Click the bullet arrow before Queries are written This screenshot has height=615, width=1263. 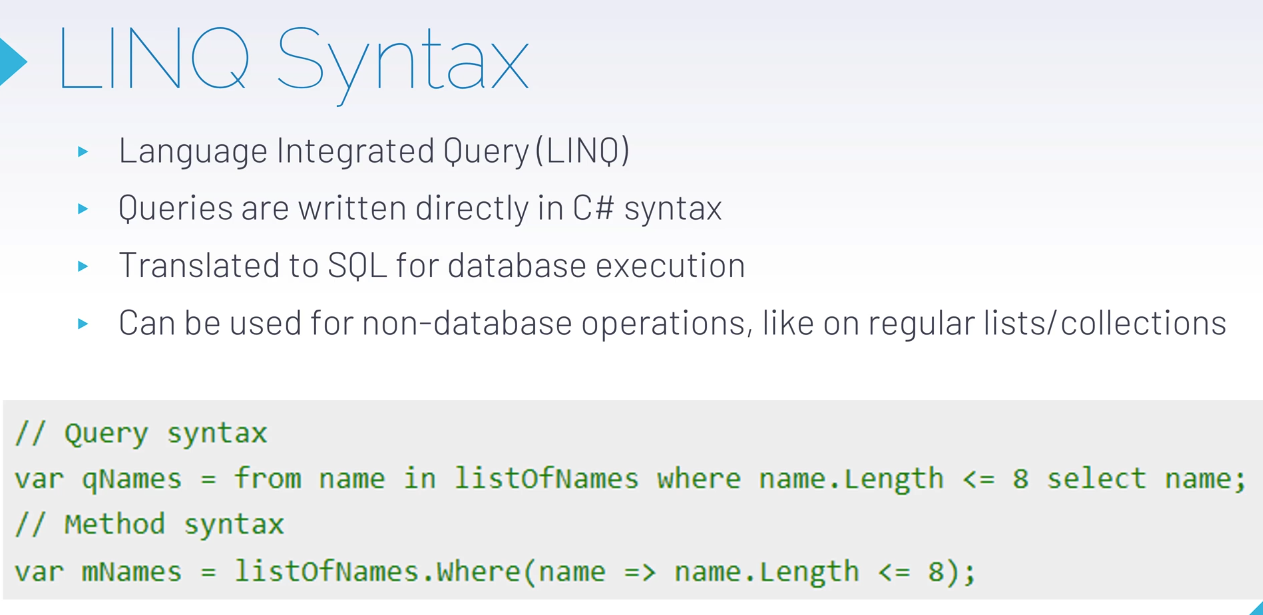[x=83, y=209]
